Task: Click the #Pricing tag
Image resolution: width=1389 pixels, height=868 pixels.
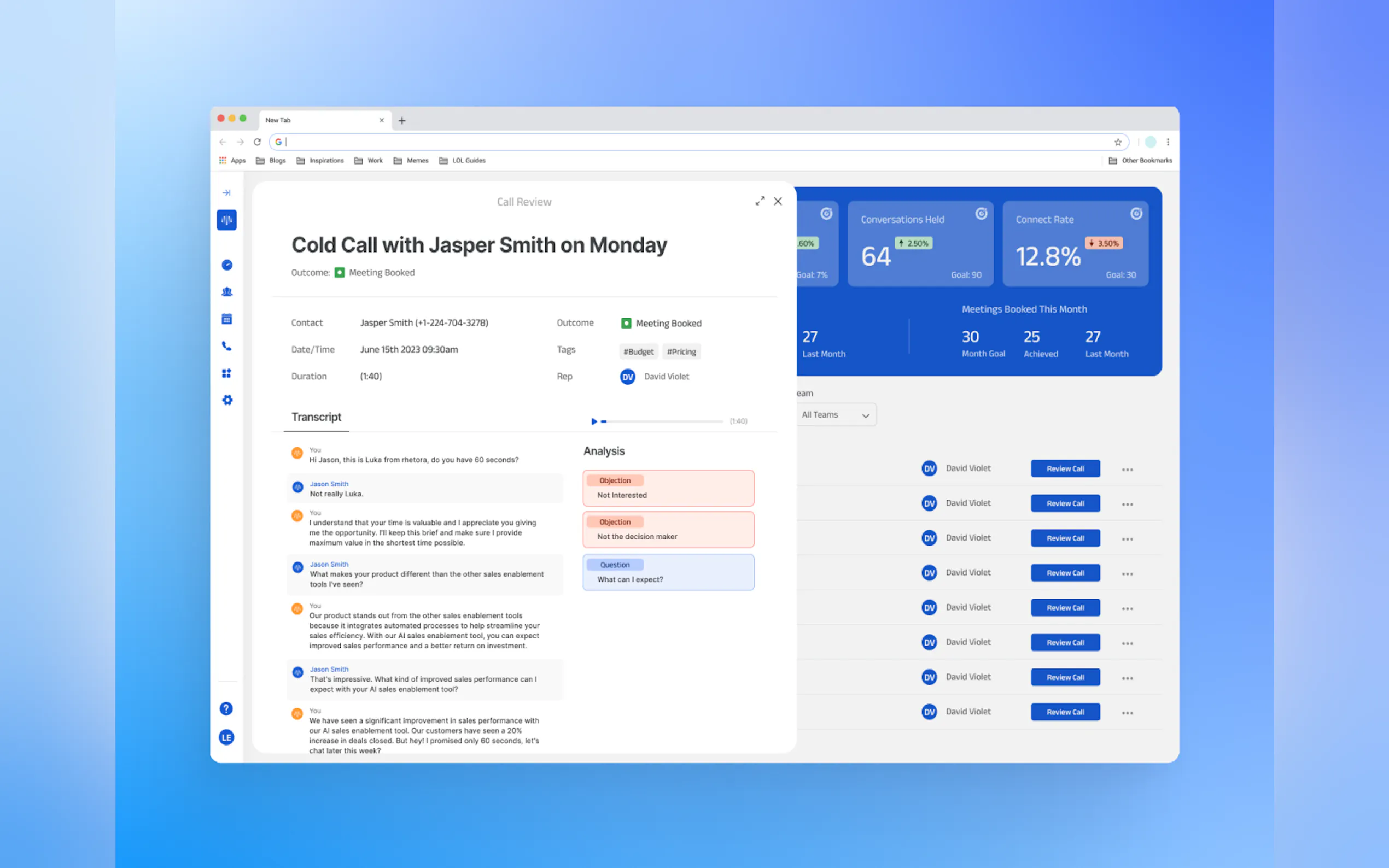Action: [x=681, y=351]
